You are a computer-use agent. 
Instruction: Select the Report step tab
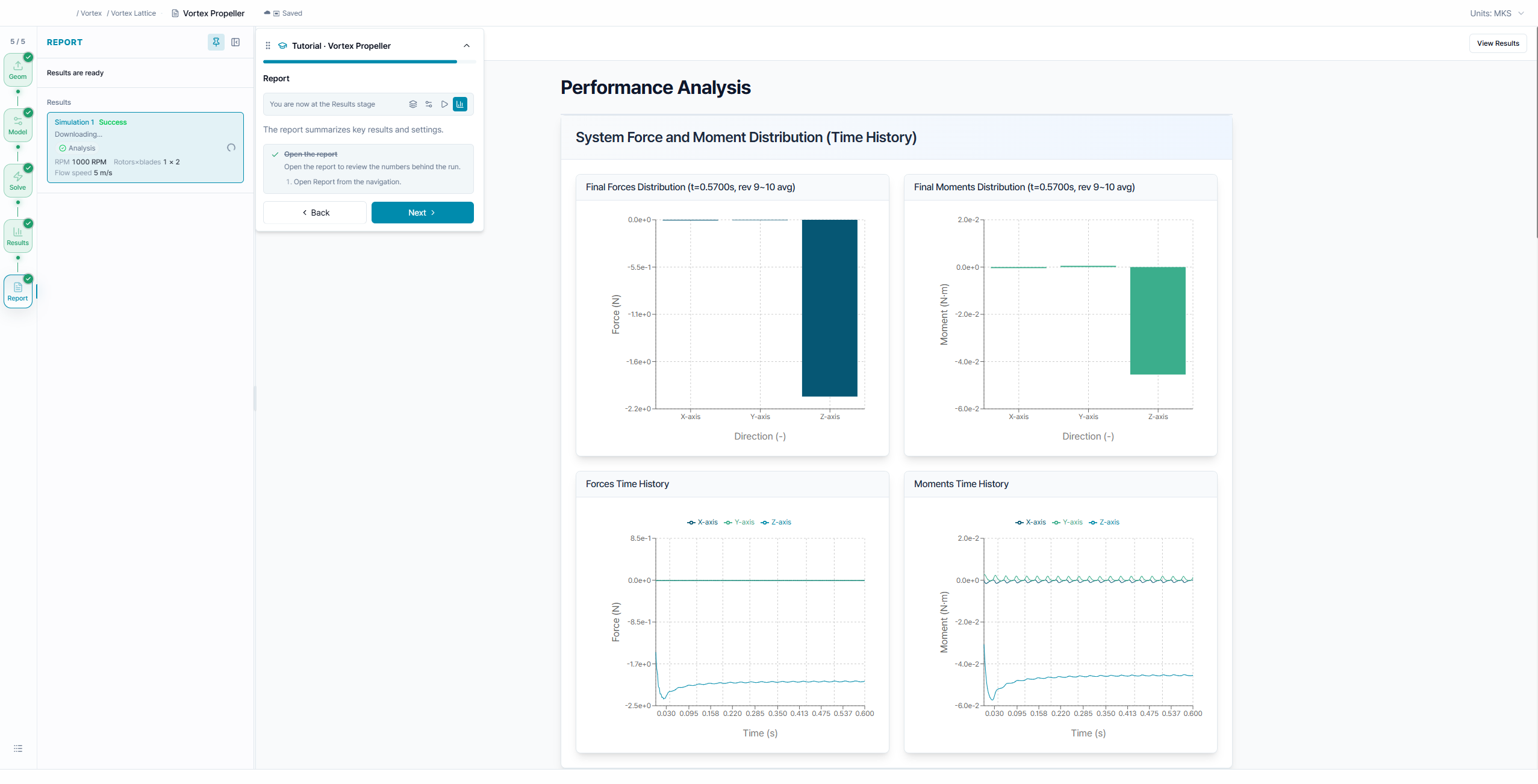tap(18, 291)
